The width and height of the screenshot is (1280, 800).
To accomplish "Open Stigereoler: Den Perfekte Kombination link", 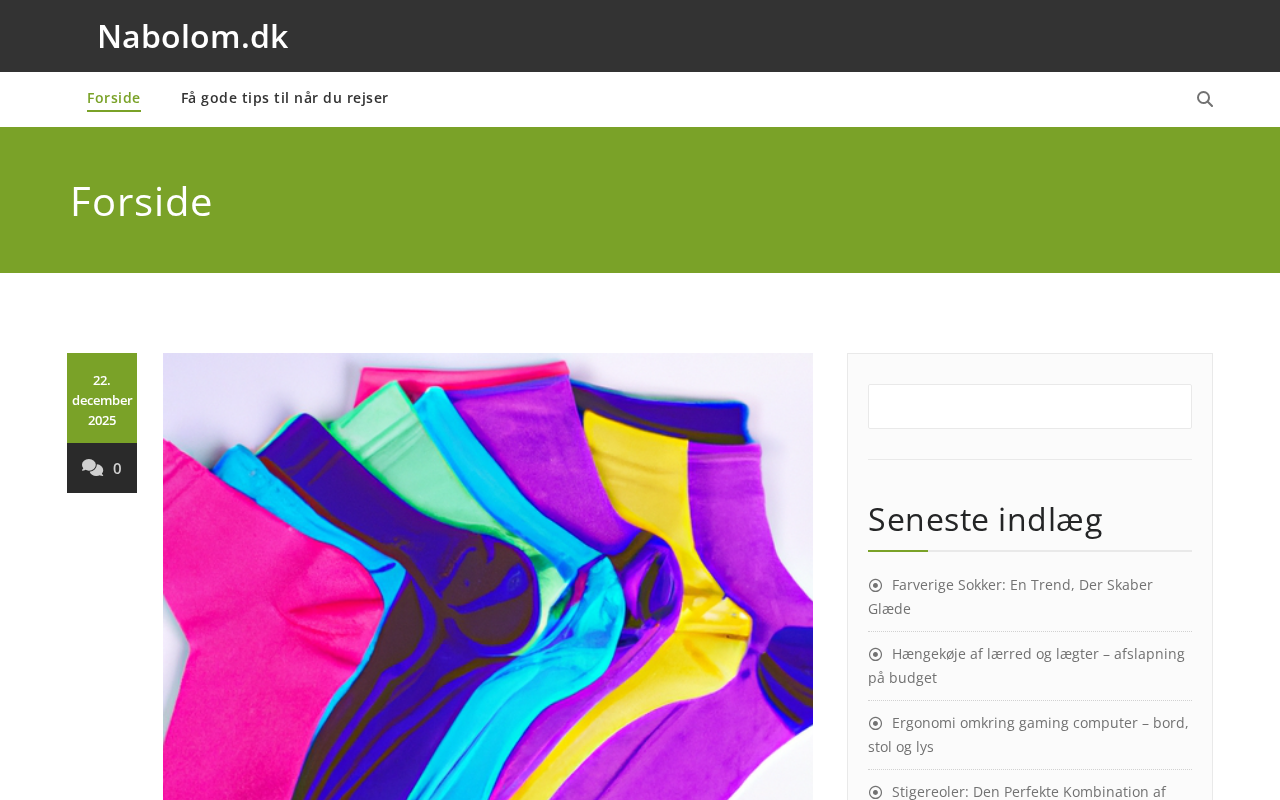I will tap(1029, 791).
